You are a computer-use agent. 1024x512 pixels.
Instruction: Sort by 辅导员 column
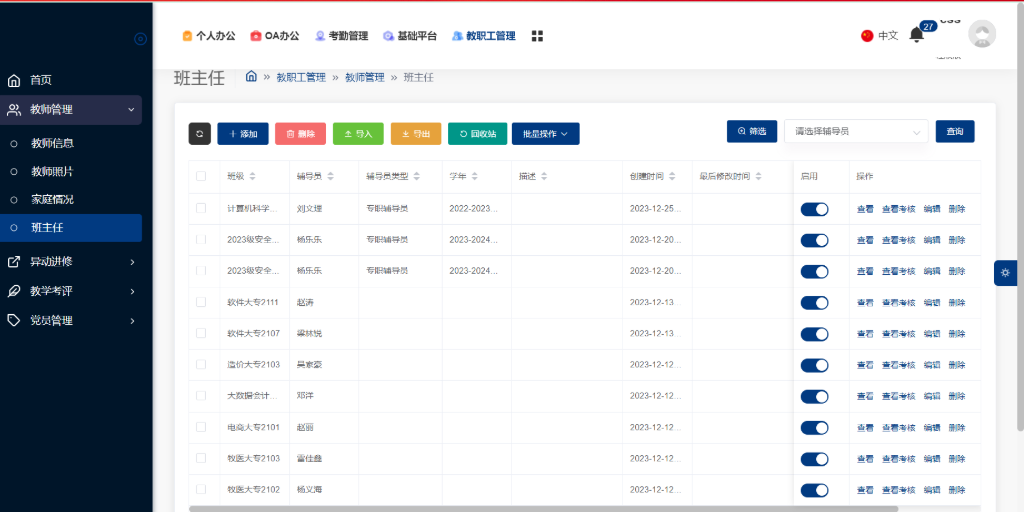click(x=330, y=177)
